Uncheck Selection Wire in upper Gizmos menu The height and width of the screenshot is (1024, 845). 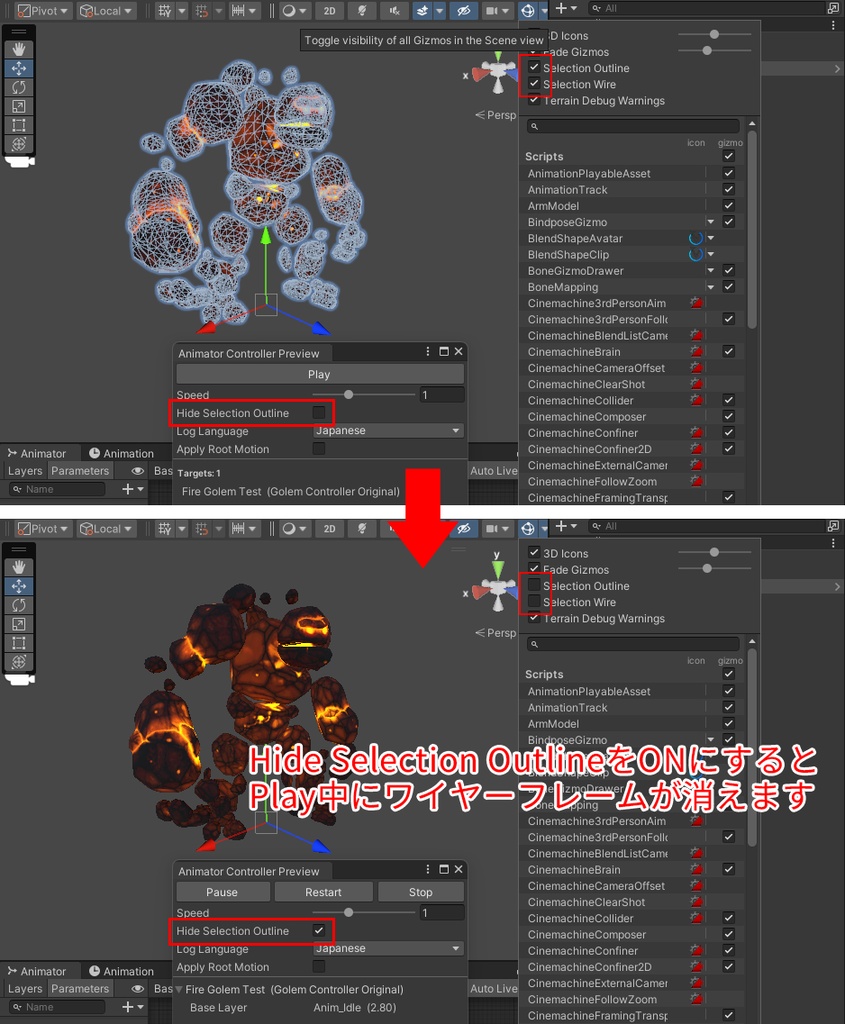coord(534,84)
